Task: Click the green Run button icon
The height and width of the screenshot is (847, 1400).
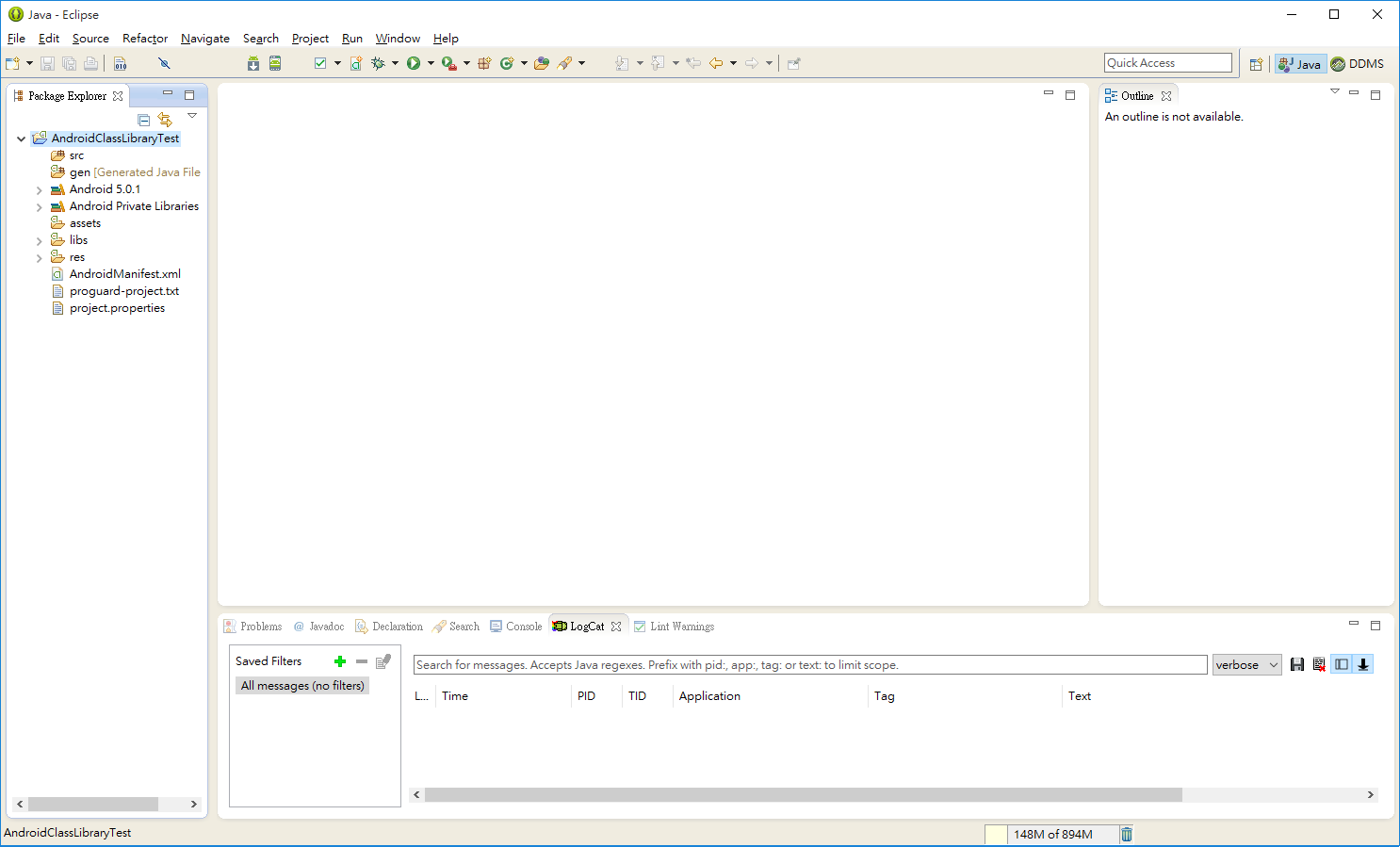Action: (x=414, y=63)
